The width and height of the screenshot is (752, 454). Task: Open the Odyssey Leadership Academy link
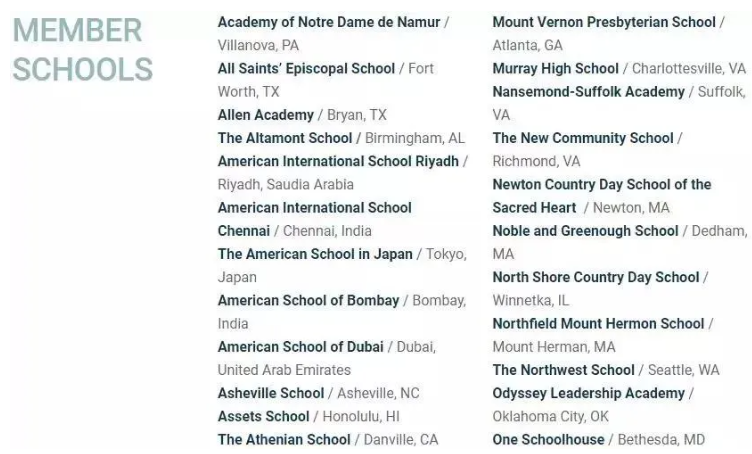pos(588,393)
